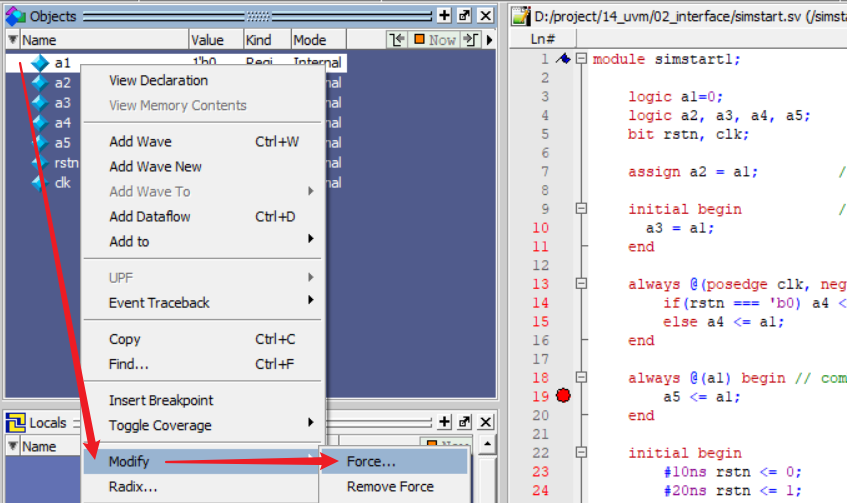Undock the Objects panel

[465, 16]
